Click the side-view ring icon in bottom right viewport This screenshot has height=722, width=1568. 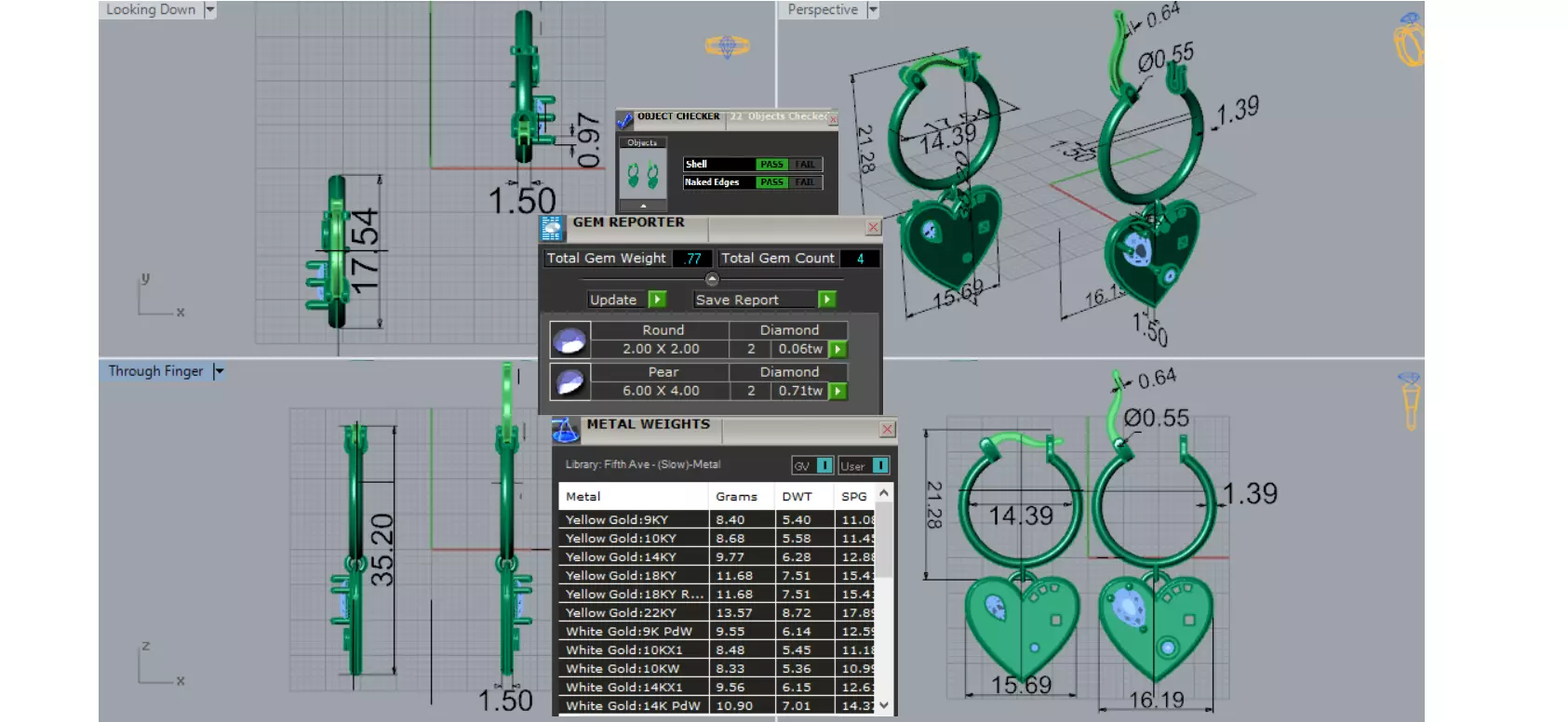click(x=1410, y=400)
